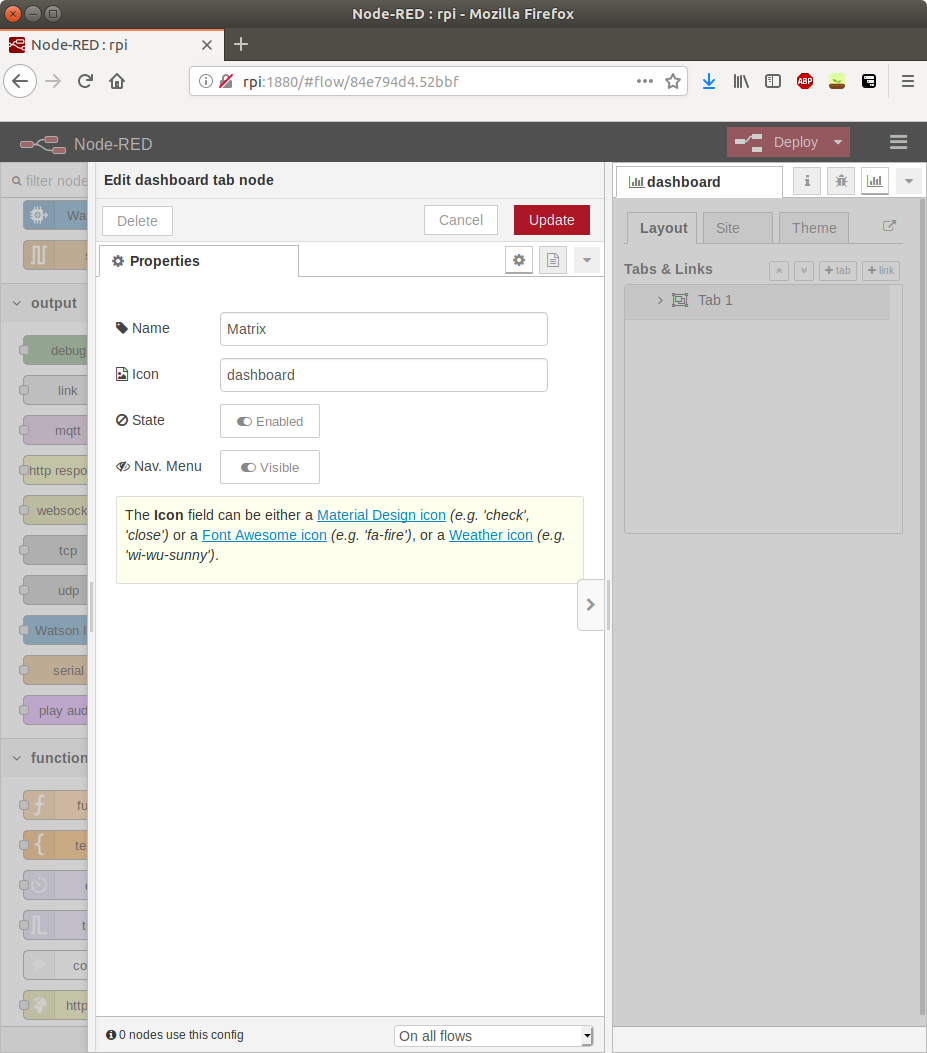
Task: Open the Firefox downloads arrow
Action: 709,81
